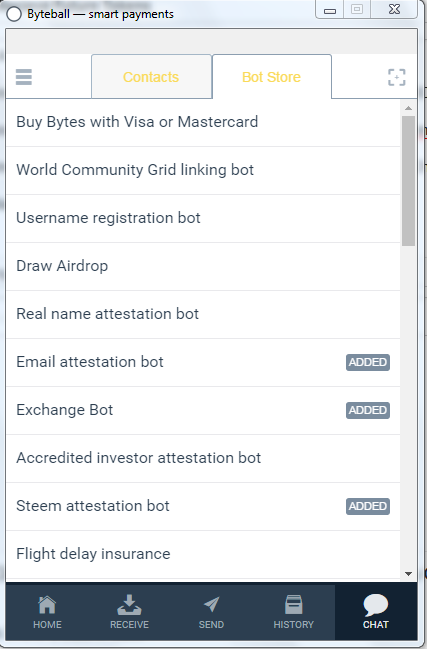Switch to the Contacts tab
Screen dimensions: 427x649
click(x=151, y=77)
